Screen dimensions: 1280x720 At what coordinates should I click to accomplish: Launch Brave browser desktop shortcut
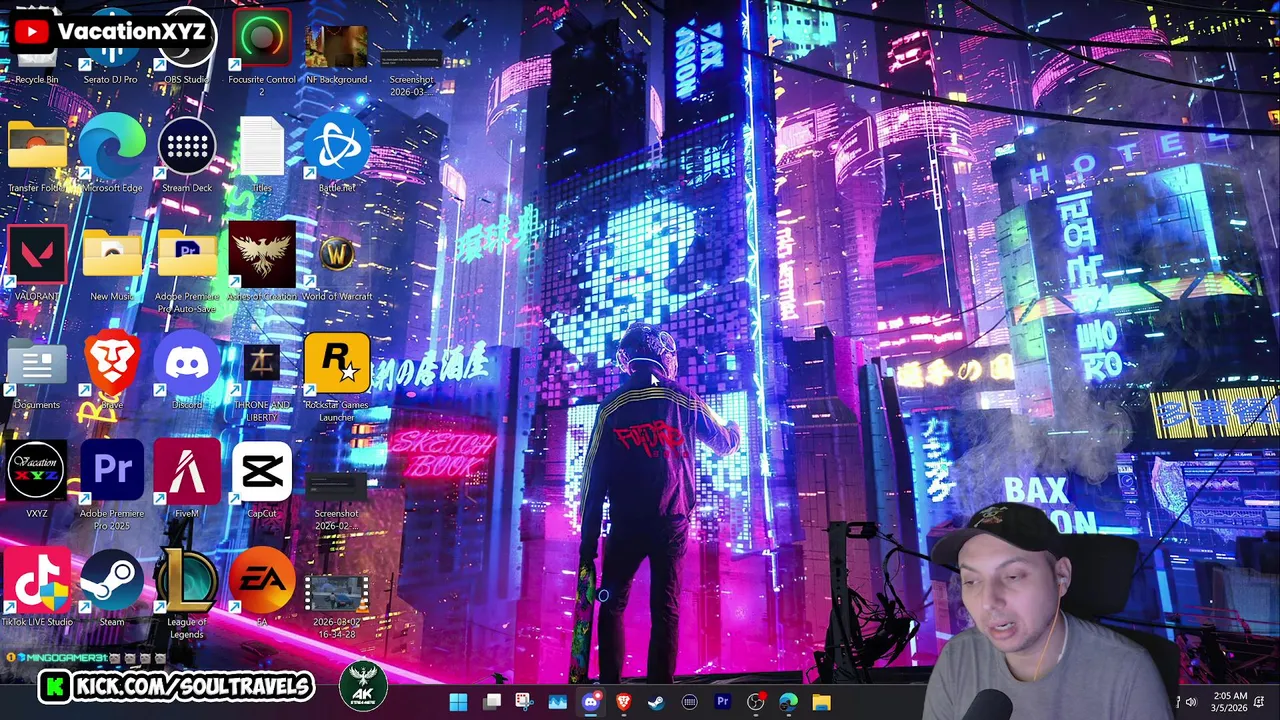[x=112, y=370]
